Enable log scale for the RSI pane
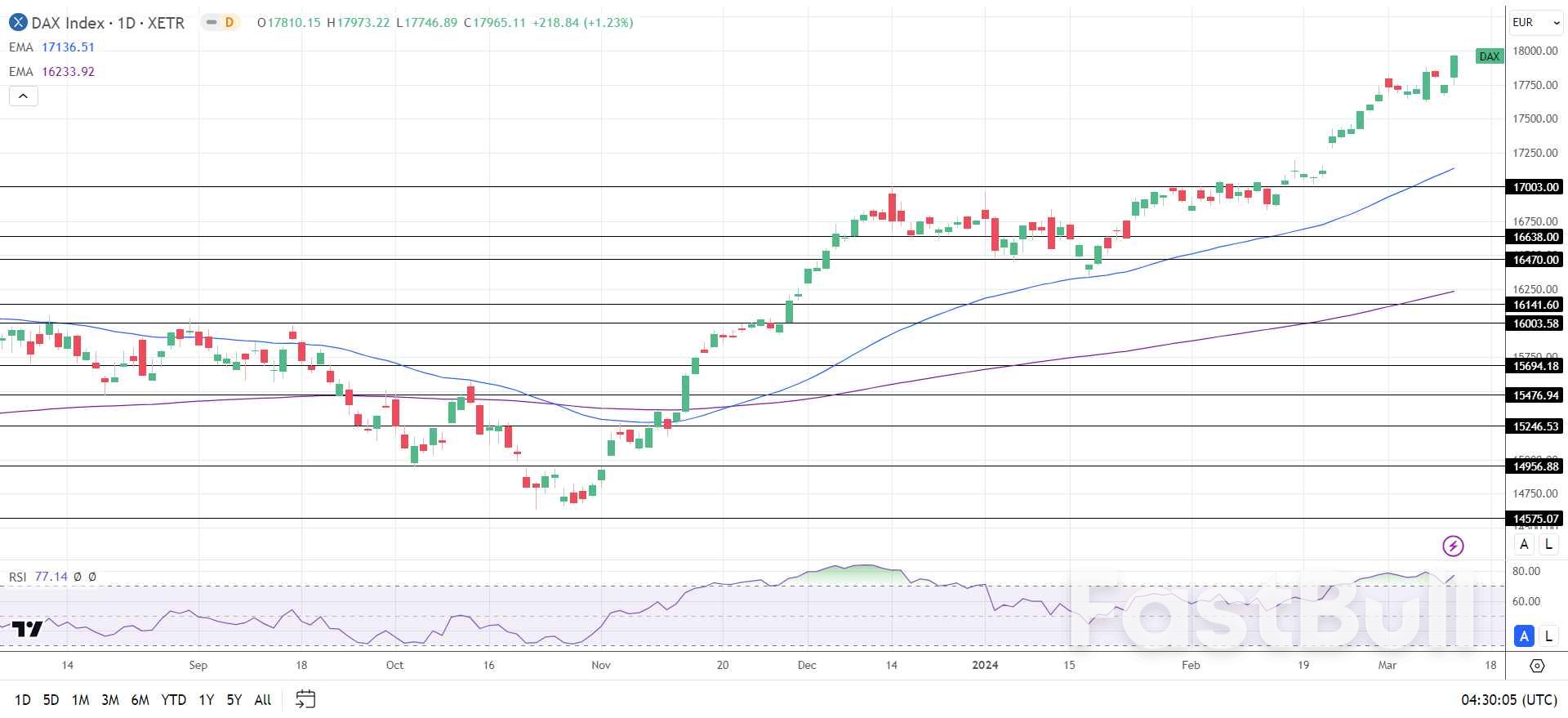This screenshot has height=718, width=1568. point(1548,635)
